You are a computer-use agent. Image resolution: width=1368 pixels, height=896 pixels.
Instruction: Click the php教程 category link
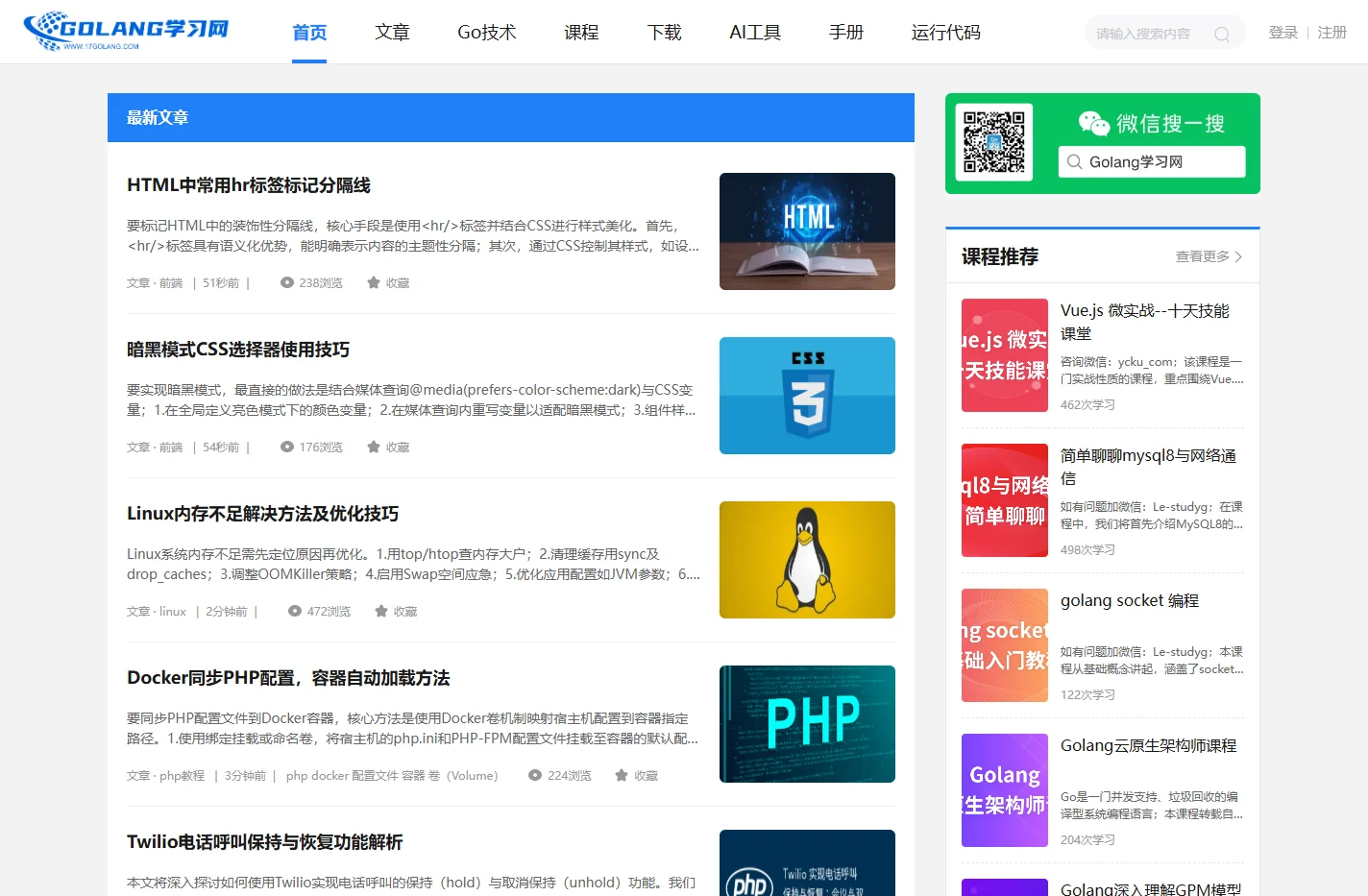tap(183, 776)
